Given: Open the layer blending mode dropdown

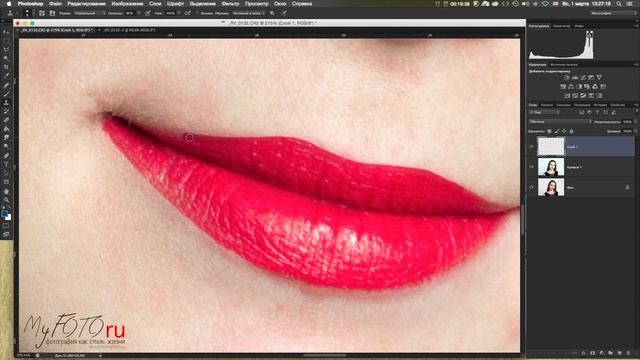Looking at the screenshot, I should (560, 122).
